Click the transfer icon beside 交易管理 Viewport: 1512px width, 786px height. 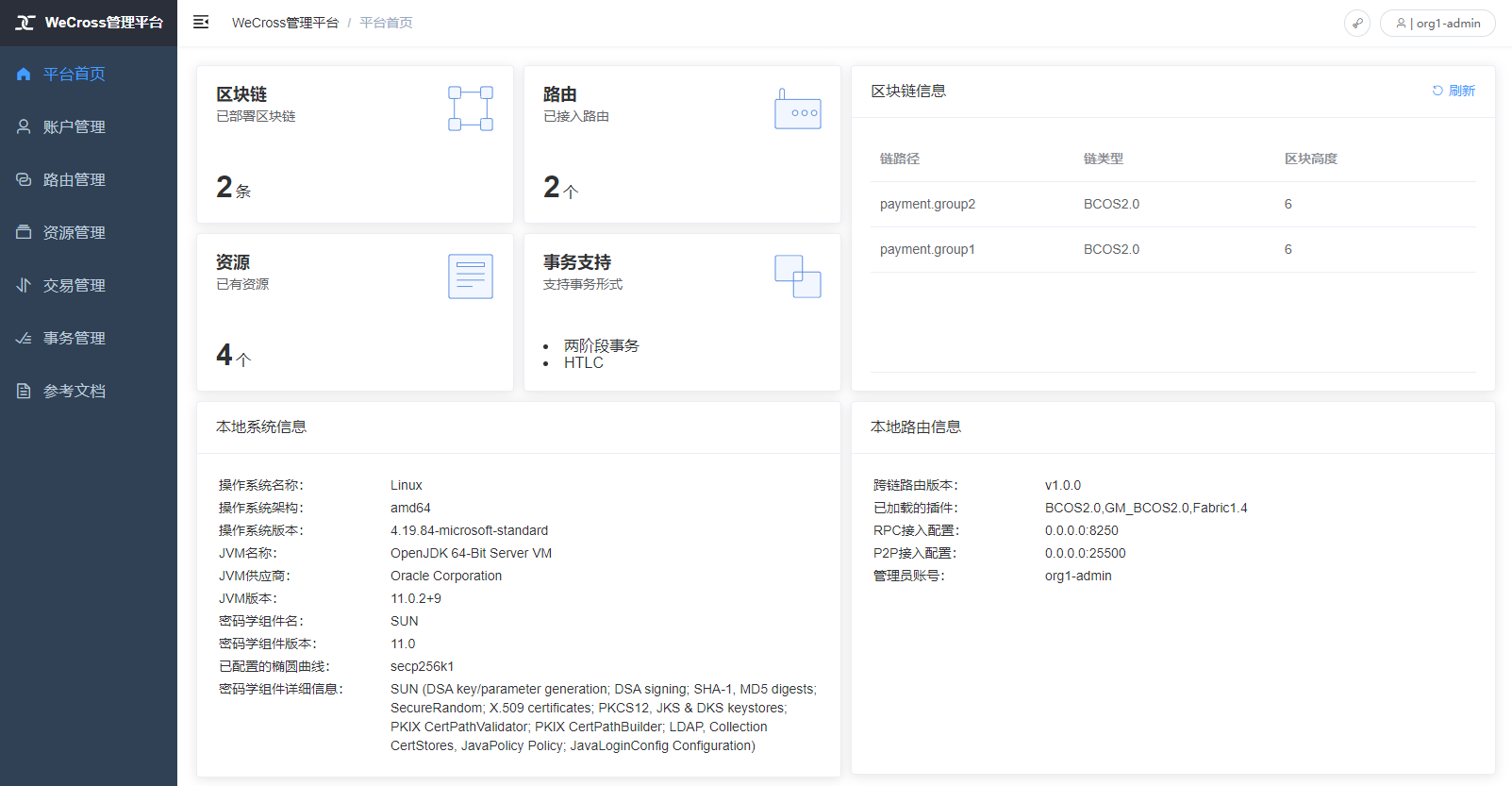(24, 285)
